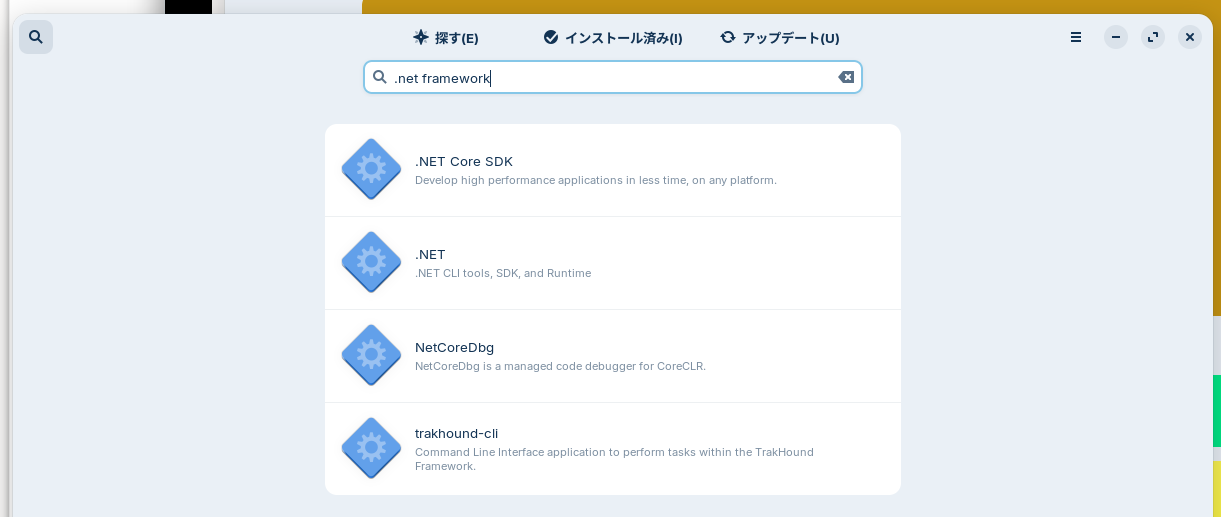This screenshot has width=1221, height=517.
Task: Open the hamburger main menu
Action: click(x=1076, y=37)
